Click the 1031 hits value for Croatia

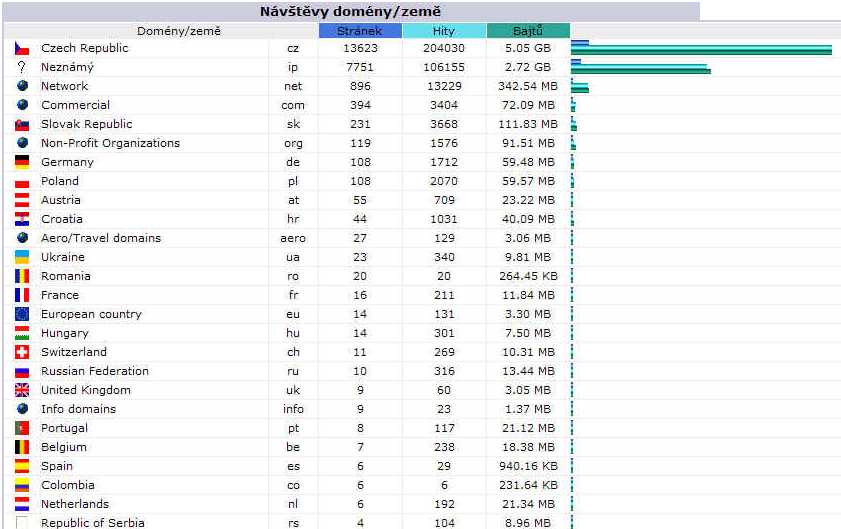444,219
